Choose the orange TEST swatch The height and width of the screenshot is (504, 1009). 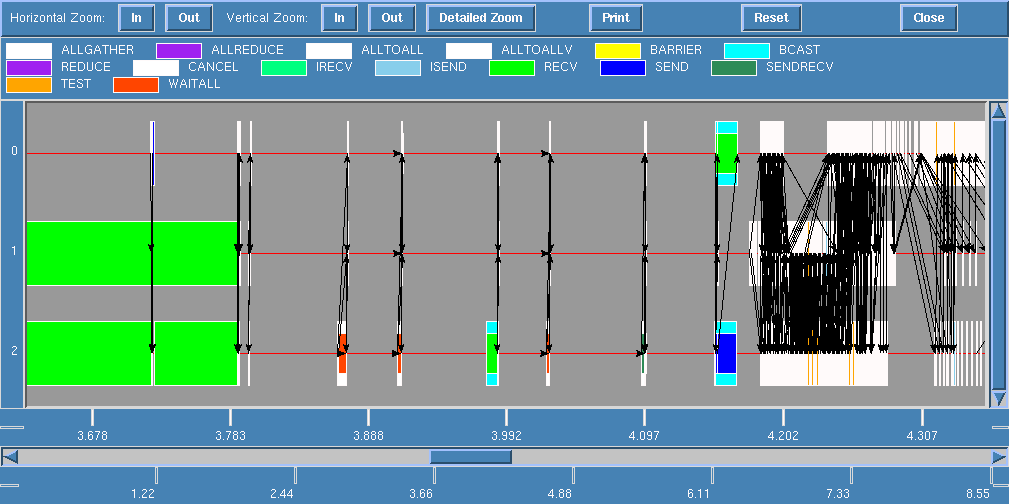[29, 85]
